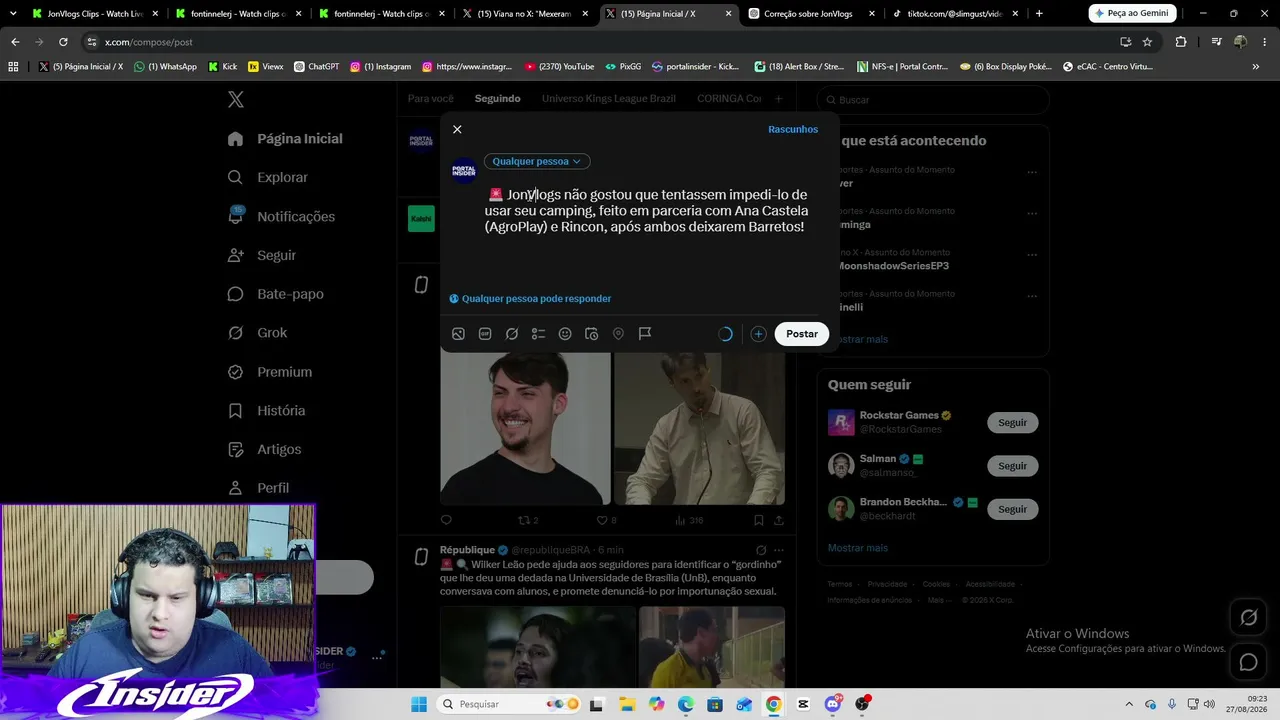Click the address bar showing x.com/compose/post
Image resolution: width=1280 pixels, height=720 pixels.
[x=600, y=42]
